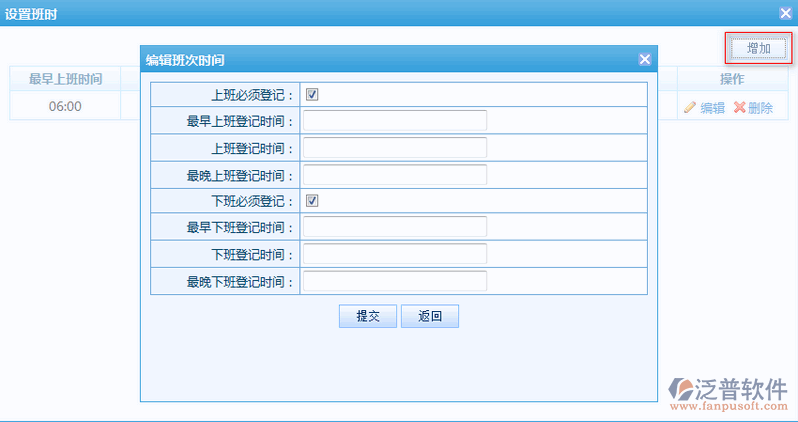798x422 pixels.
Task: Click the 最早上班时间 column header
Action: point(65,79)
